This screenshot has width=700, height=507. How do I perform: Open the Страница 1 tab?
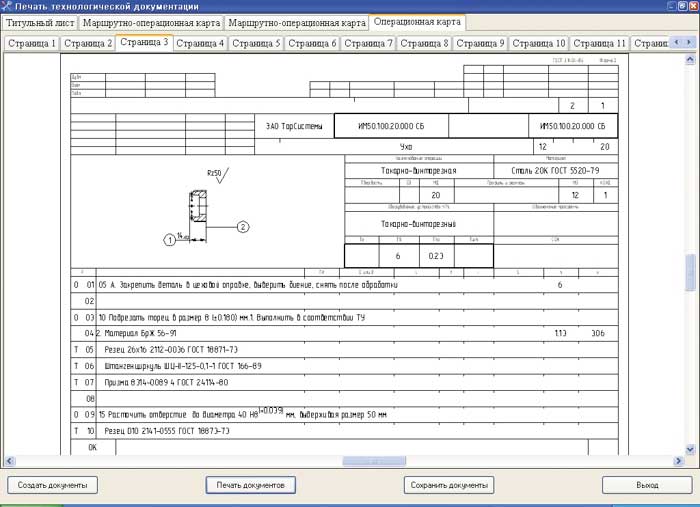tap(32, 44)
